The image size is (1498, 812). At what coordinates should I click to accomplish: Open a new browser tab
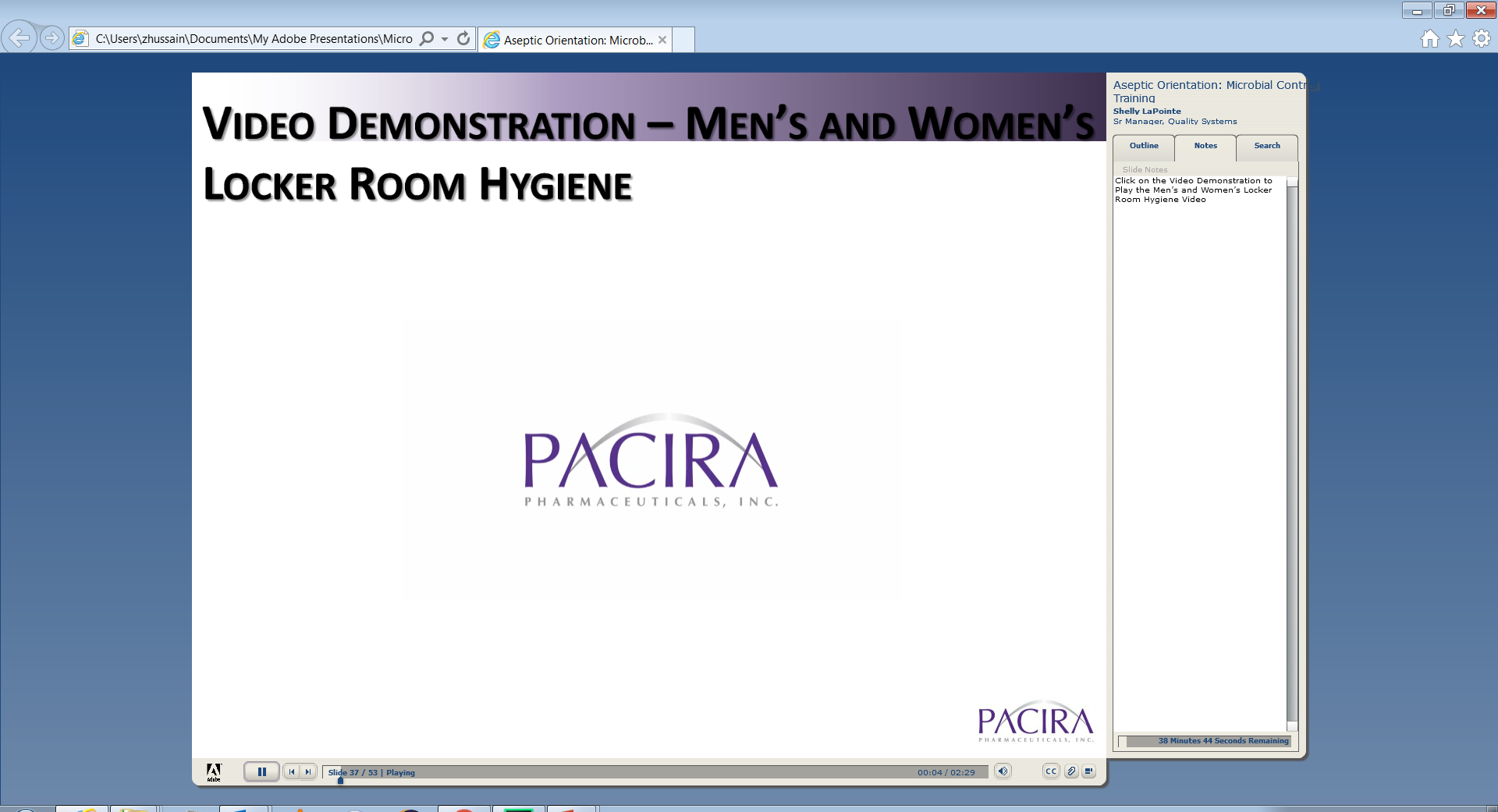[x=683, y=40]
